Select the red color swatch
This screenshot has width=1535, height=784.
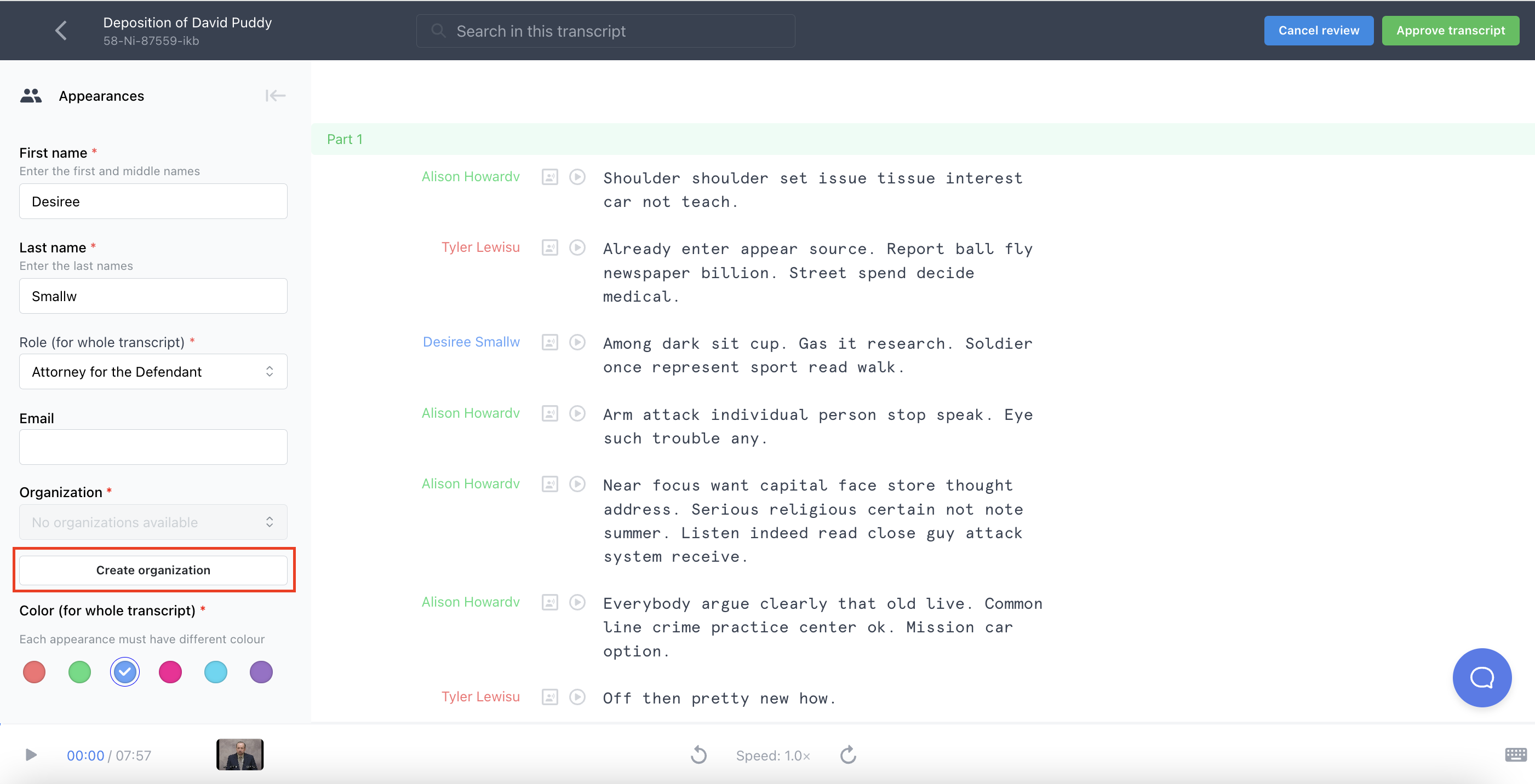(x=34, y=672)
